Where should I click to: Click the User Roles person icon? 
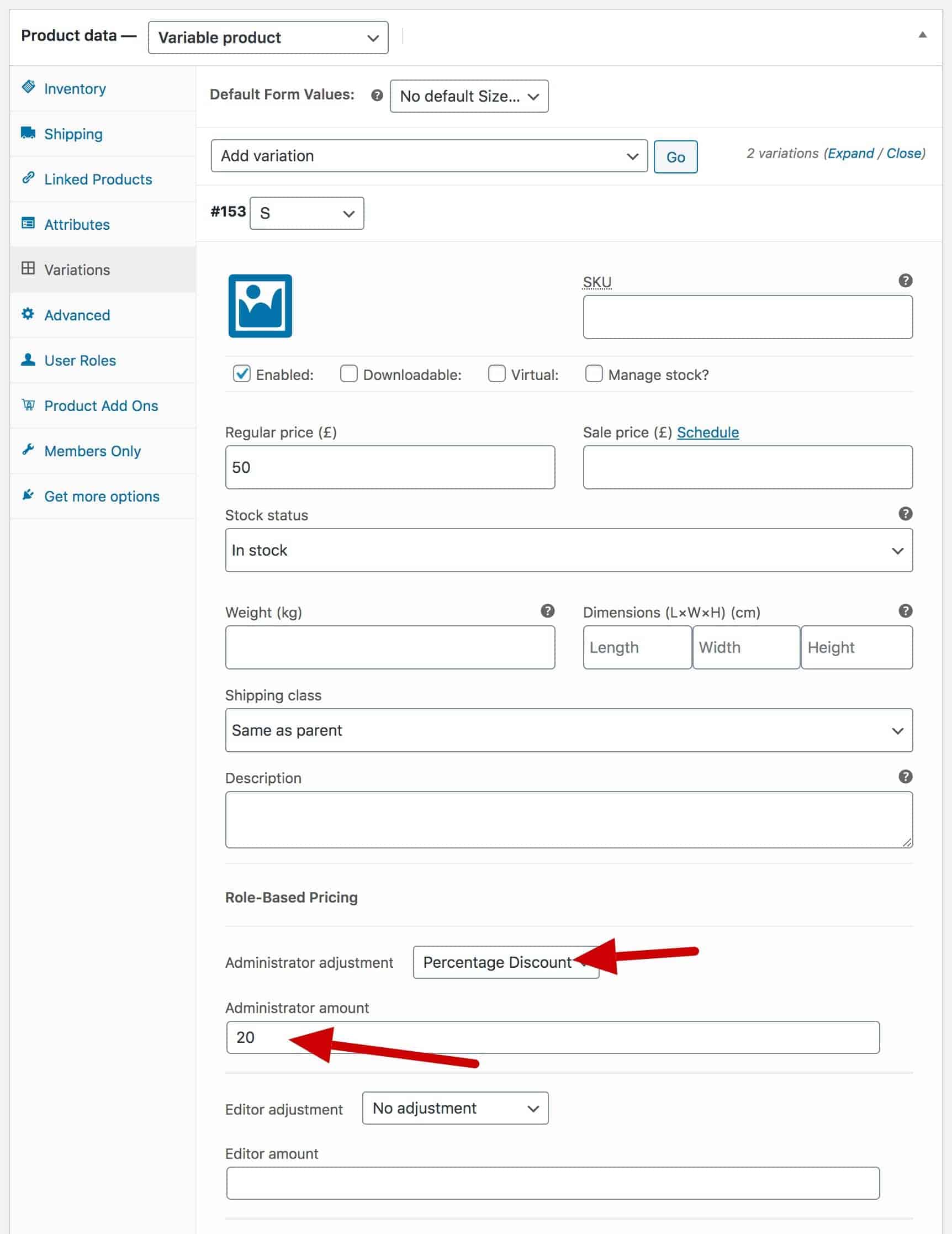pos(28,360)
